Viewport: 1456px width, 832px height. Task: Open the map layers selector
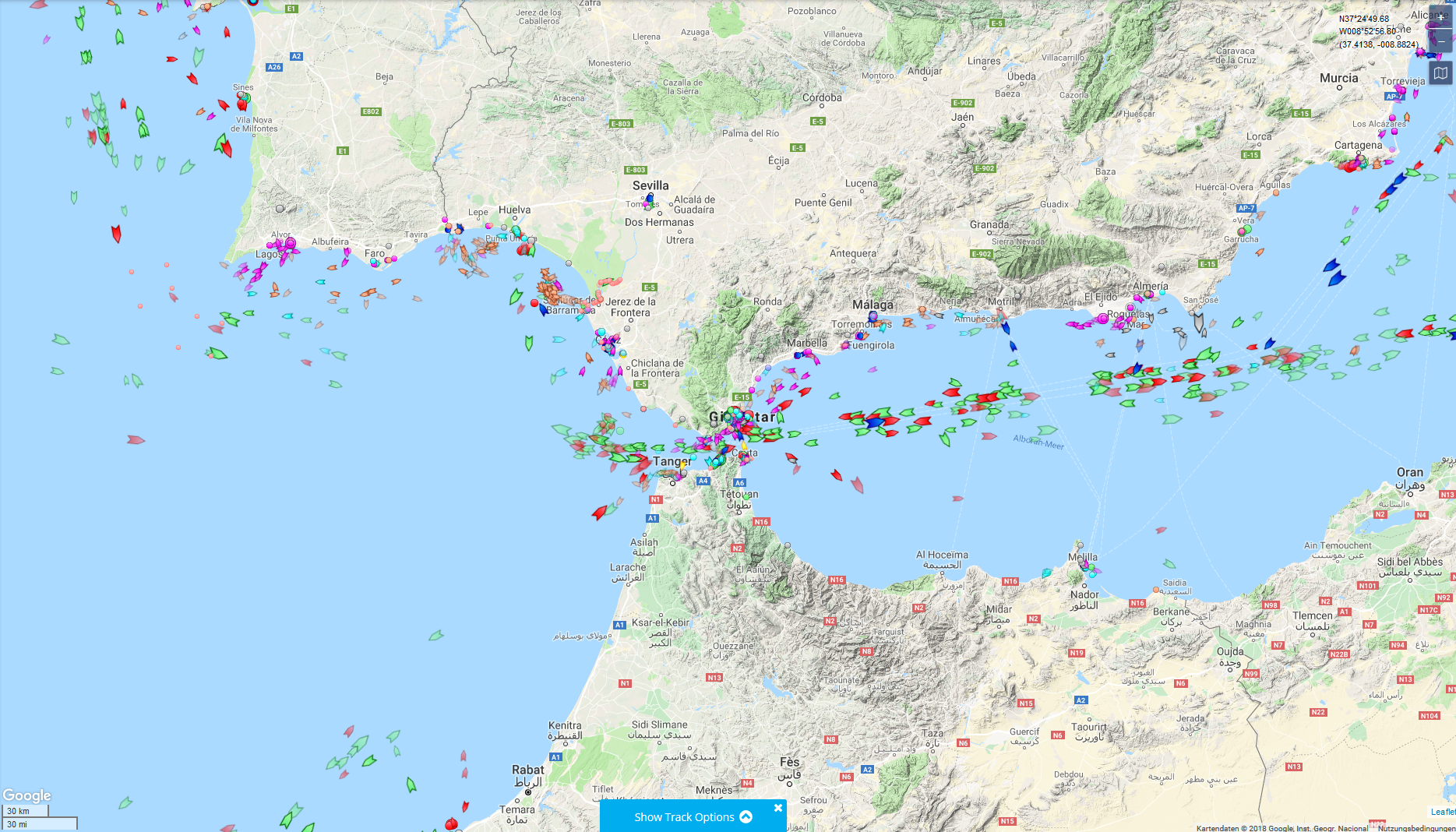pos(1440,73)
